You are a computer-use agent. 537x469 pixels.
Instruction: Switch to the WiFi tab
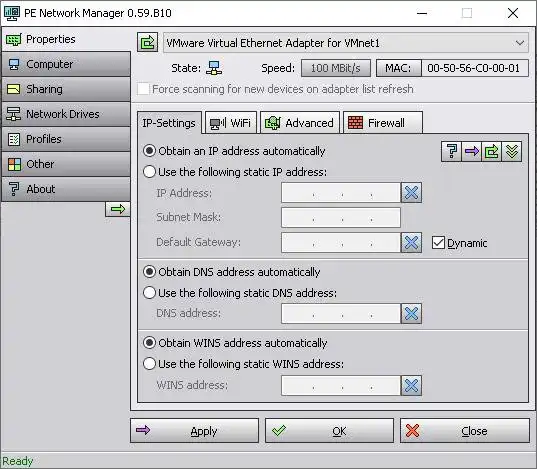pos(230,123)
